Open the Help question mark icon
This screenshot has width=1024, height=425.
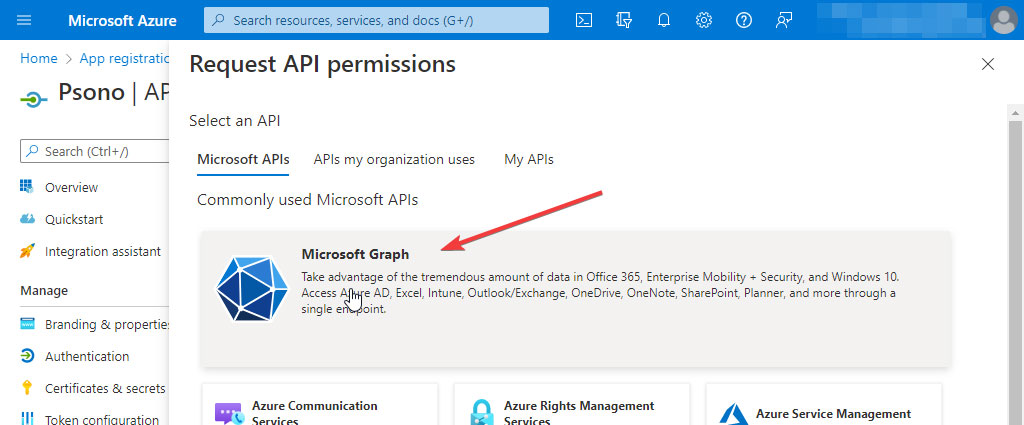coord(744,20)
